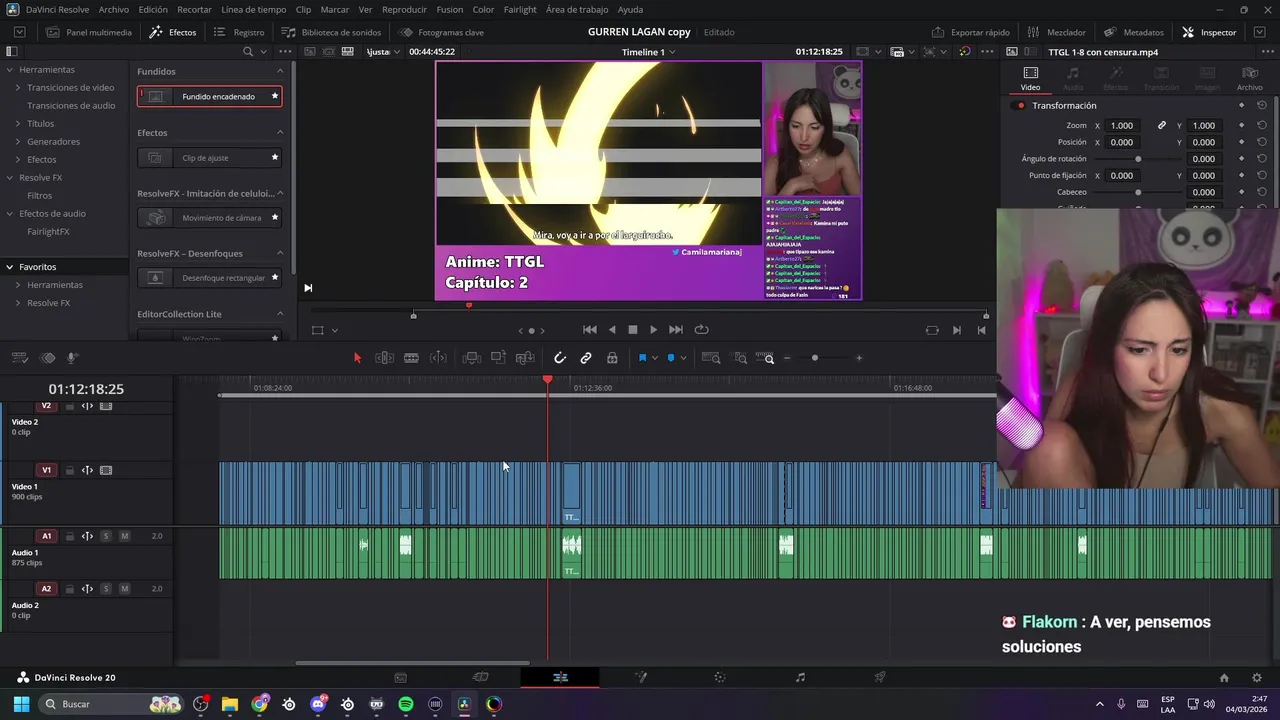The width and height of the screenshot is (1280, 720).
Task: Toggle position lock padlock in timeline toolbar
Action: tap(612, 358)
